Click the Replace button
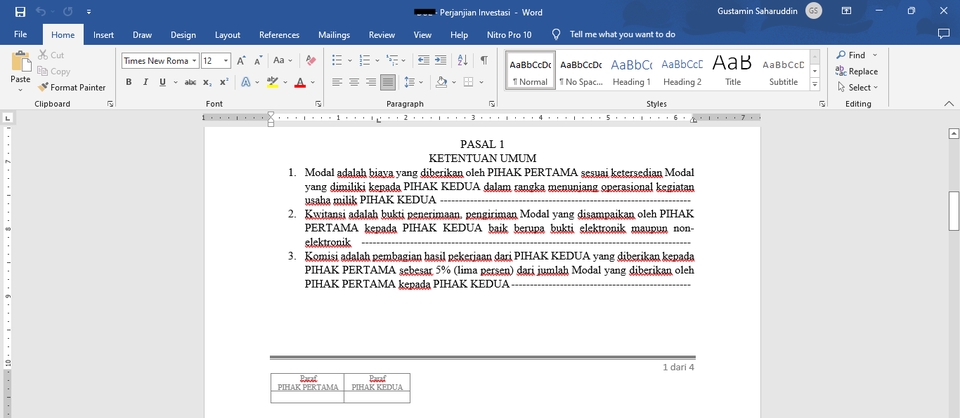This screenshot has width=960, height=418. 857,71
